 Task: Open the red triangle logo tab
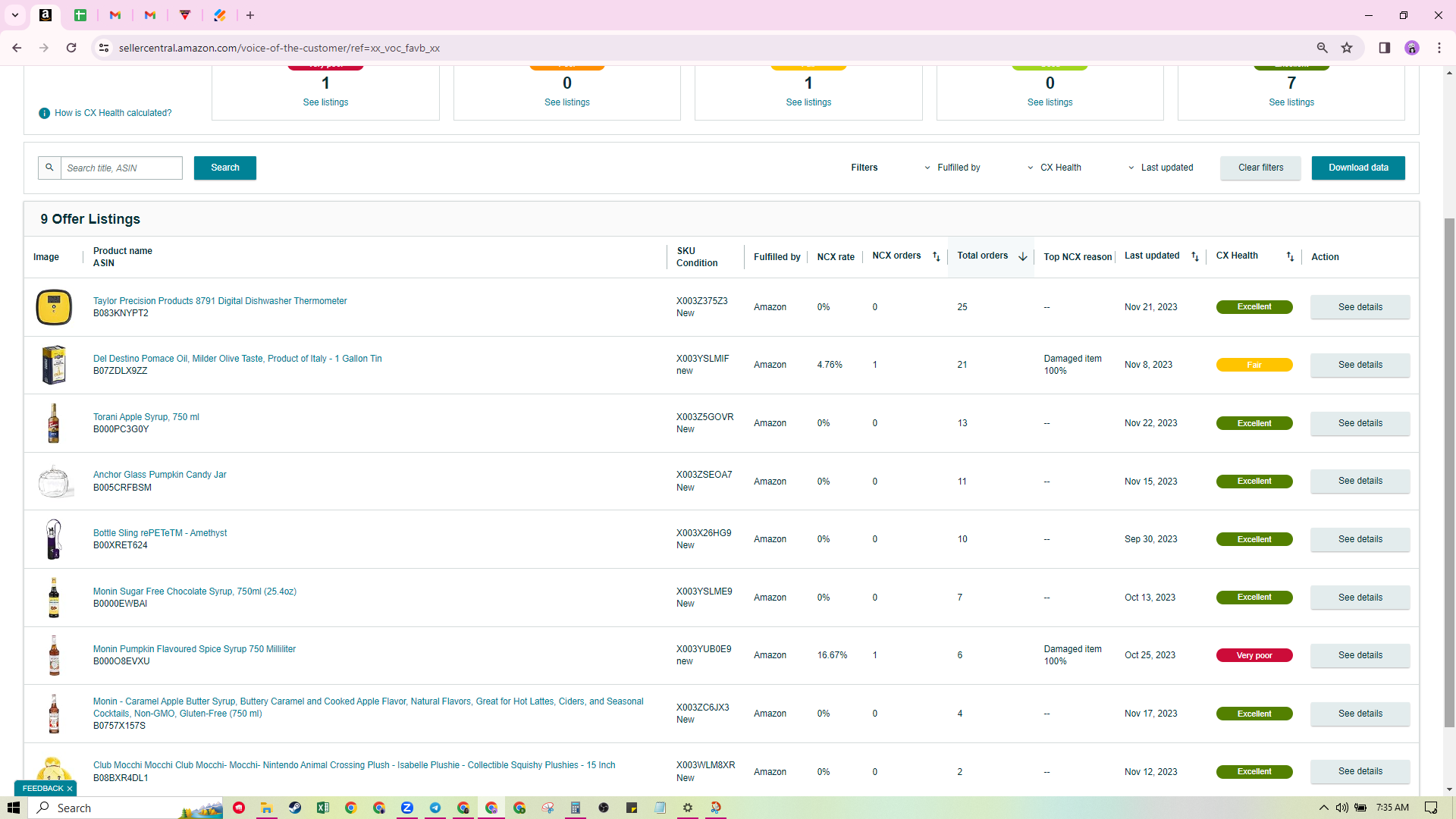point(185,15)
